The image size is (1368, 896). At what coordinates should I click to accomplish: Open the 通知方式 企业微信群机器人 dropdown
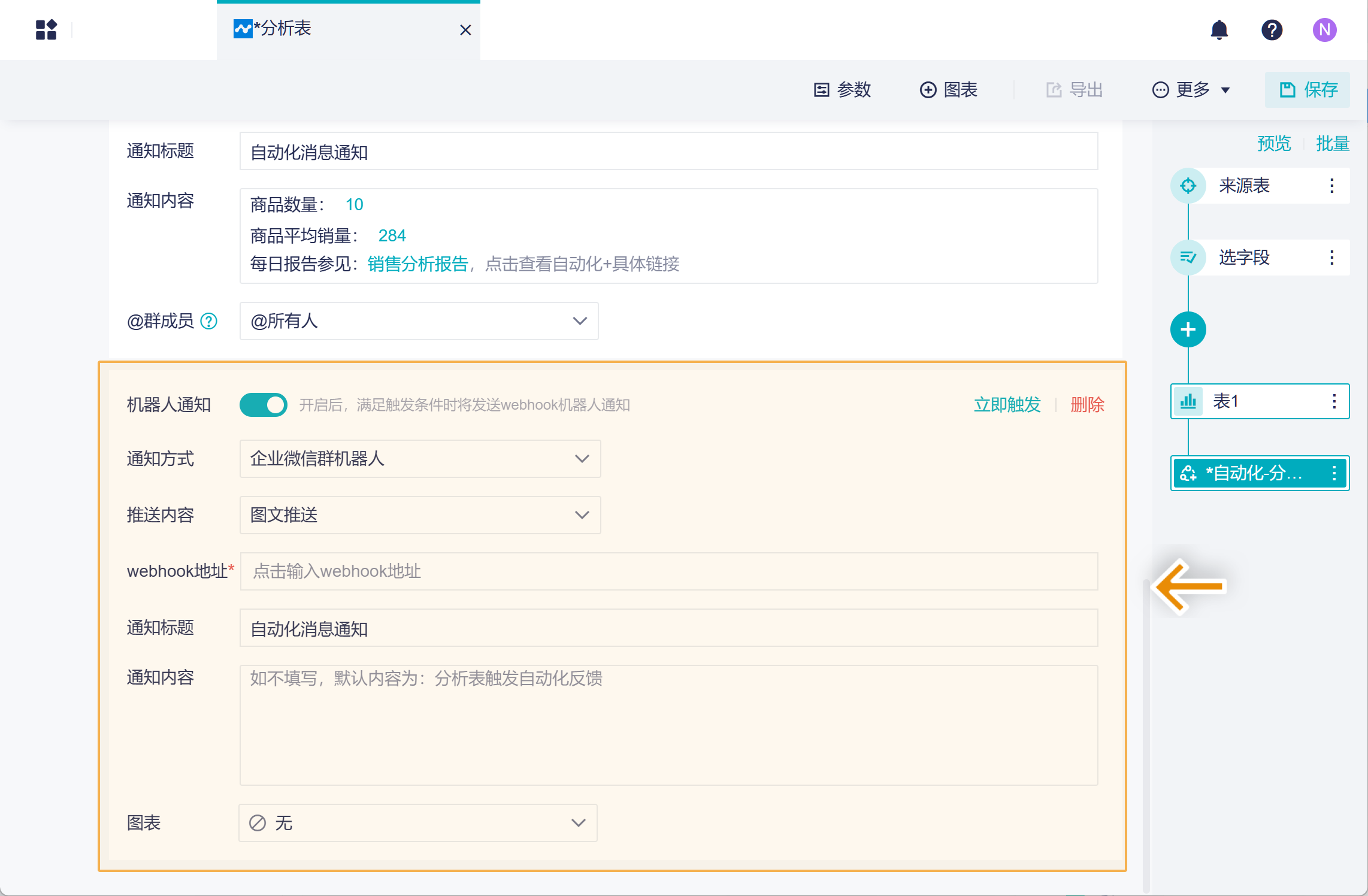[420, 459]
